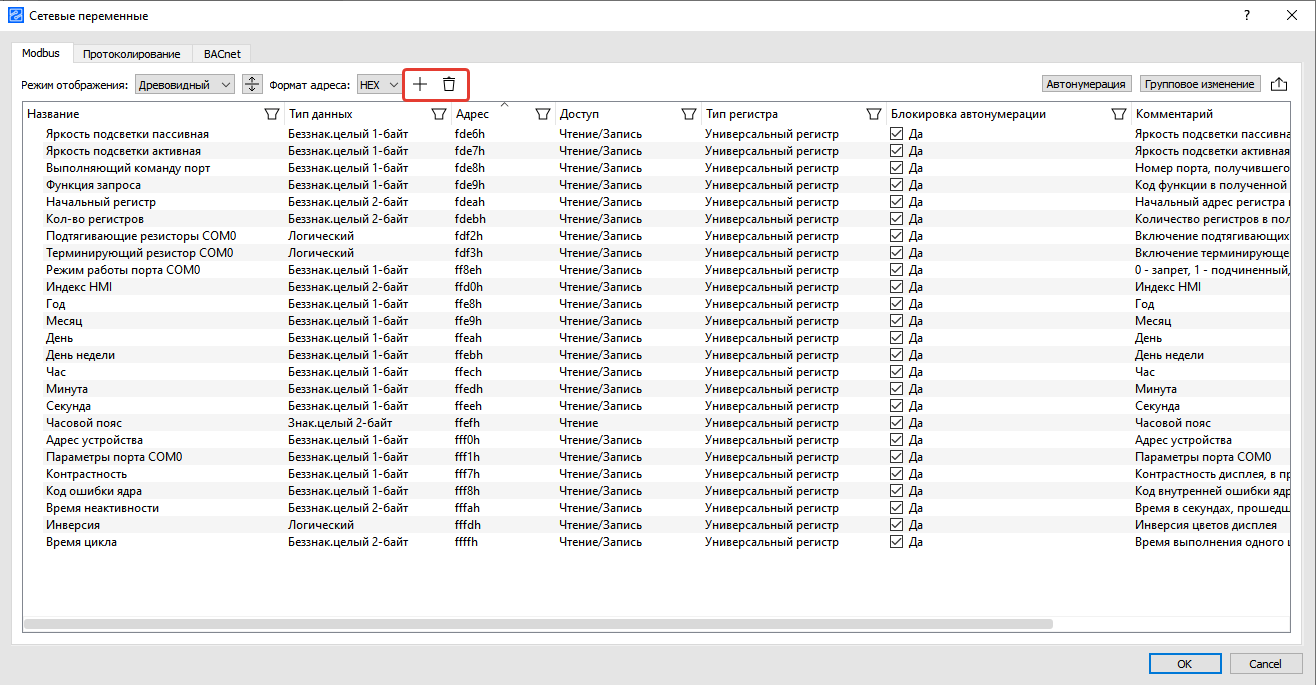Uncheck autonumbering lock for Яркость подсветки пассивная
This screenshot has height=685, width=1316.
897,134
